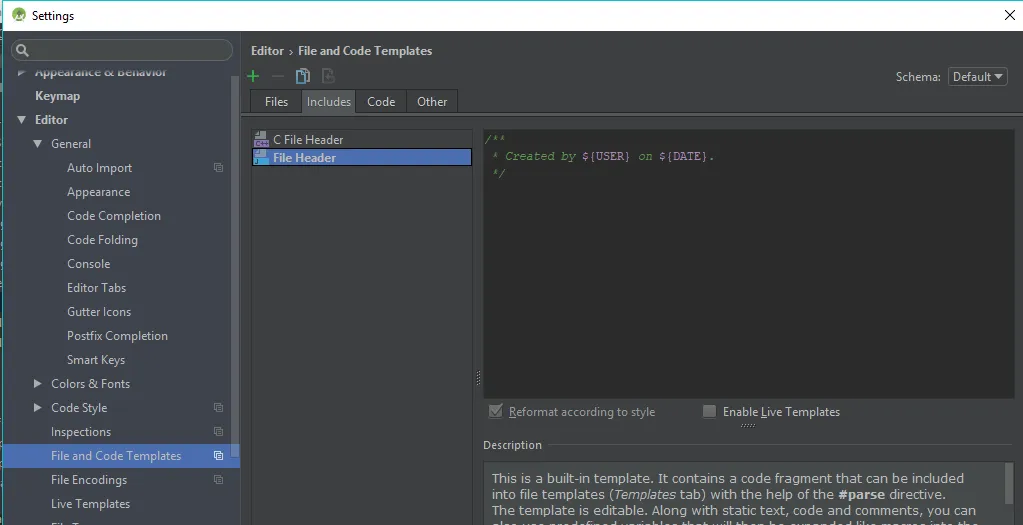This screenshot has height=525, width=1023.
Task: Open Postfix Completion settings
Action: 117,336
